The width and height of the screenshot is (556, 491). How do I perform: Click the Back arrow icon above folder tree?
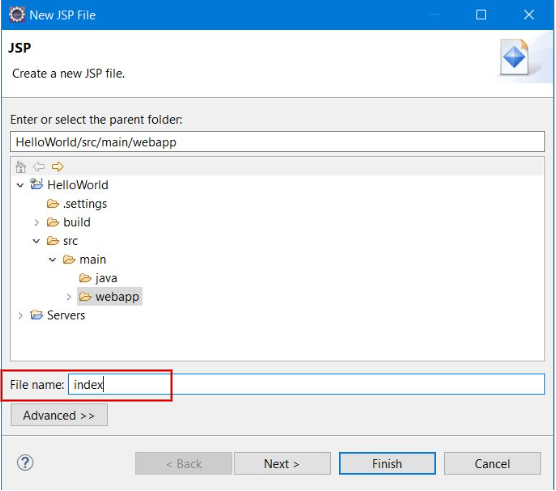pos(39,166)
